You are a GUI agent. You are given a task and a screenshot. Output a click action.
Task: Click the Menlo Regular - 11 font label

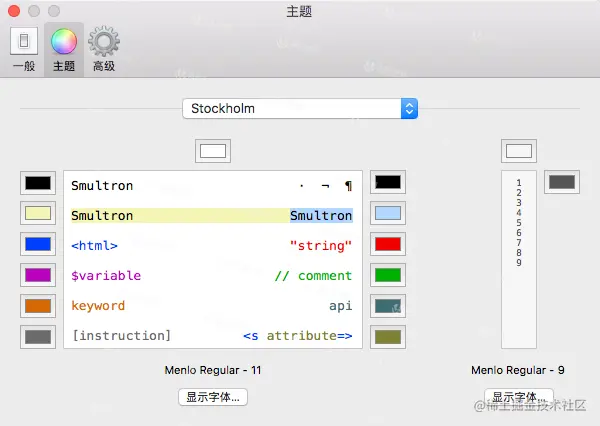coord(213,370)
